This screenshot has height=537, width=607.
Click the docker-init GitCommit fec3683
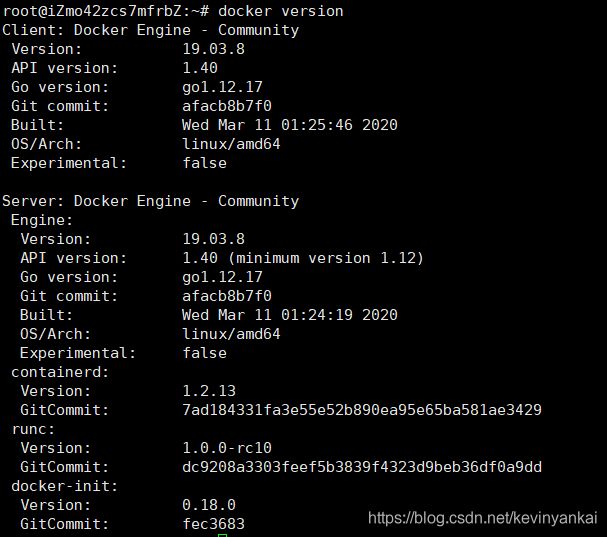[x=213, y=524]
